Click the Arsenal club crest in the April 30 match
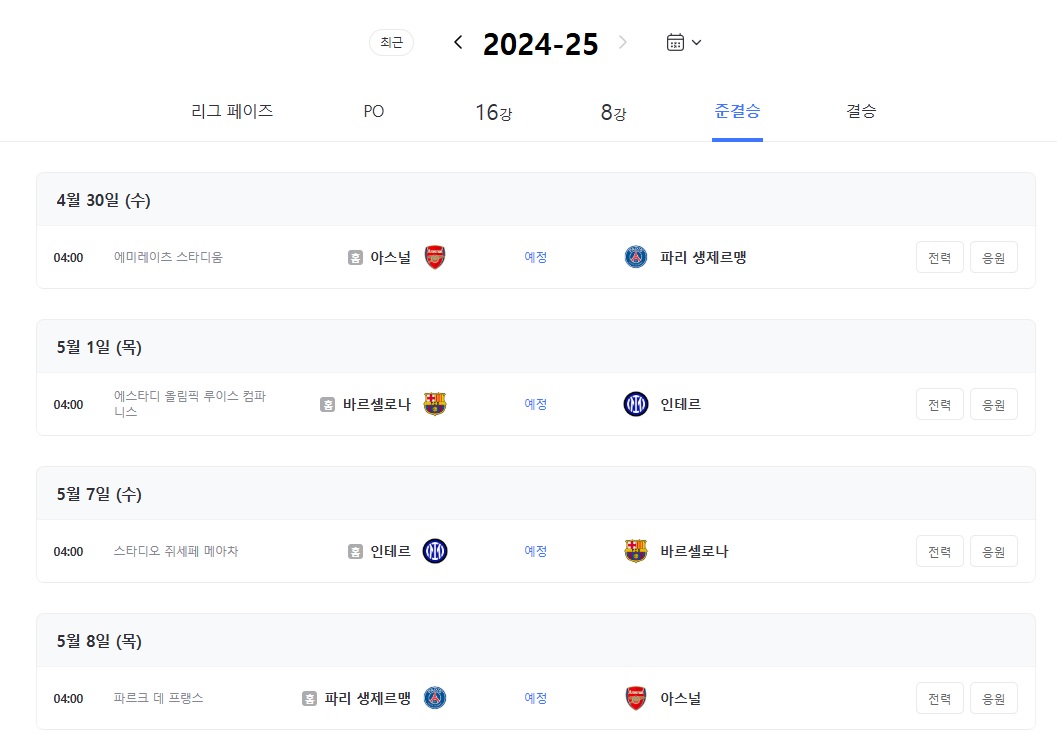 [434, 257]
